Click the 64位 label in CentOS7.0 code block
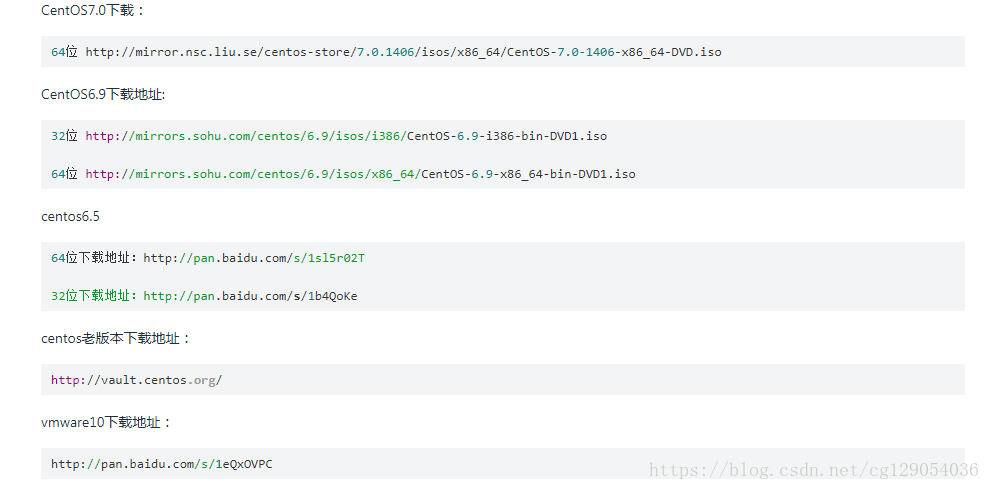The height and width of the screenshot is (490, 990). [x=64, y=52]
